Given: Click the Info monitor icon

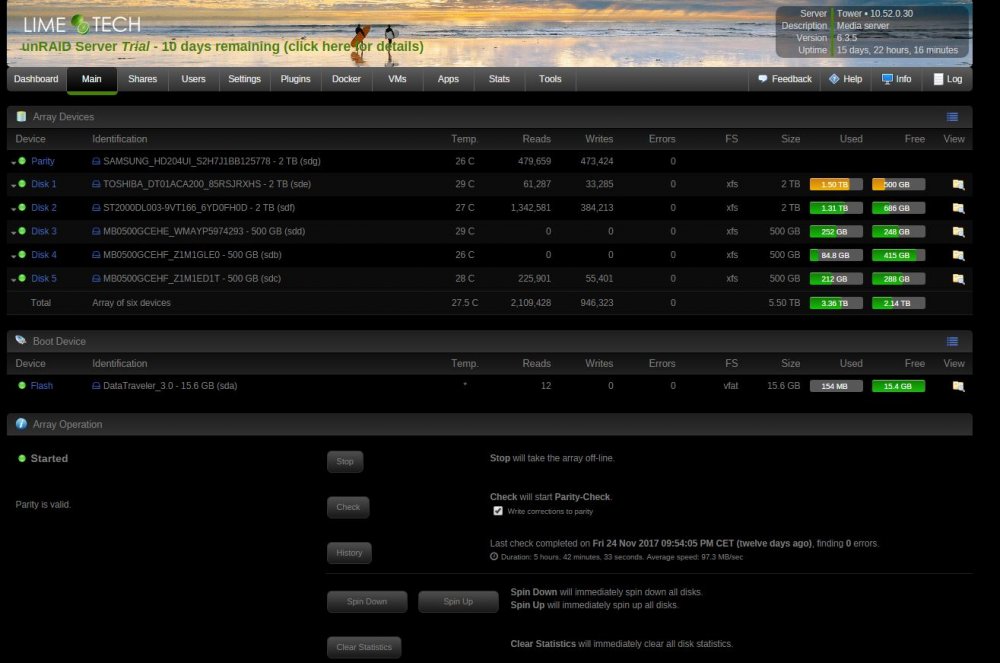Looking at the screenshot, I should pos(887,79).
